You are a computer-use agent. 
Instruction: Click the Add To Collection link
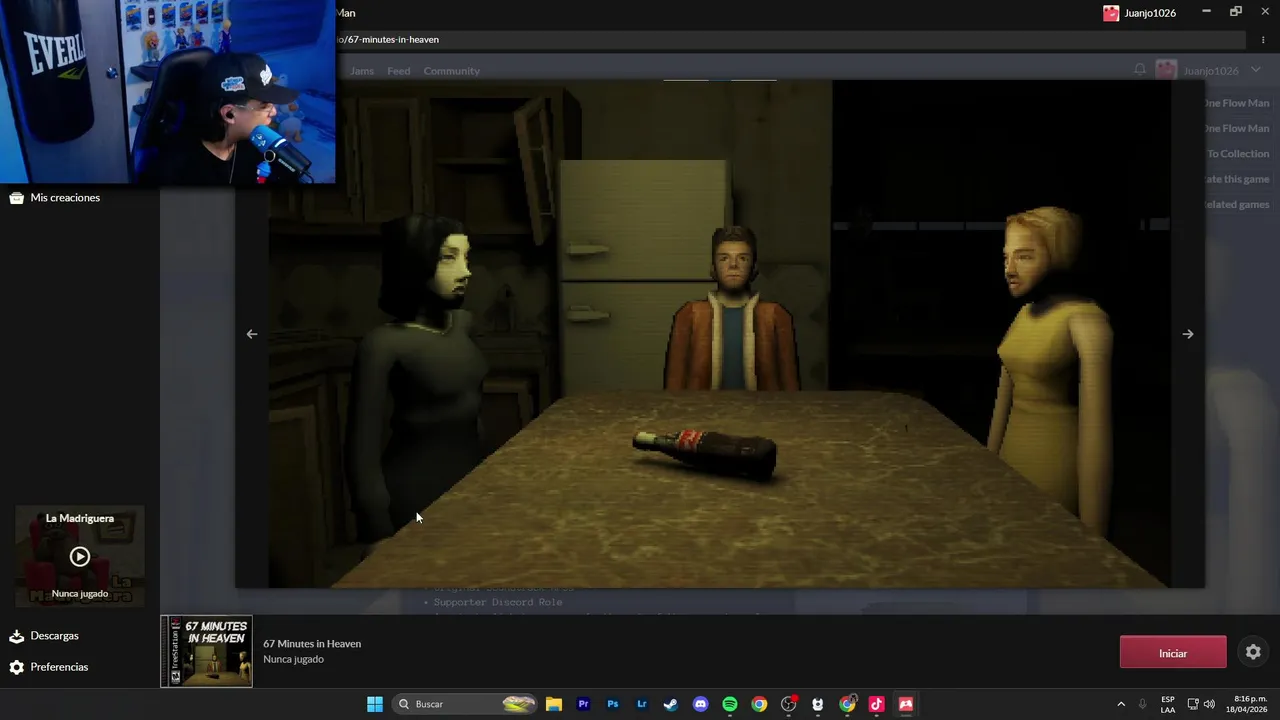click(x=1237, y=154)
